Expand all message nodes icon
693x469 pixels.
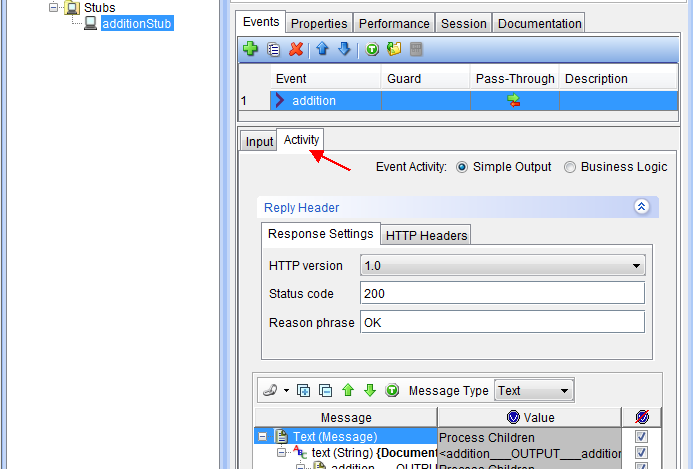304,391
